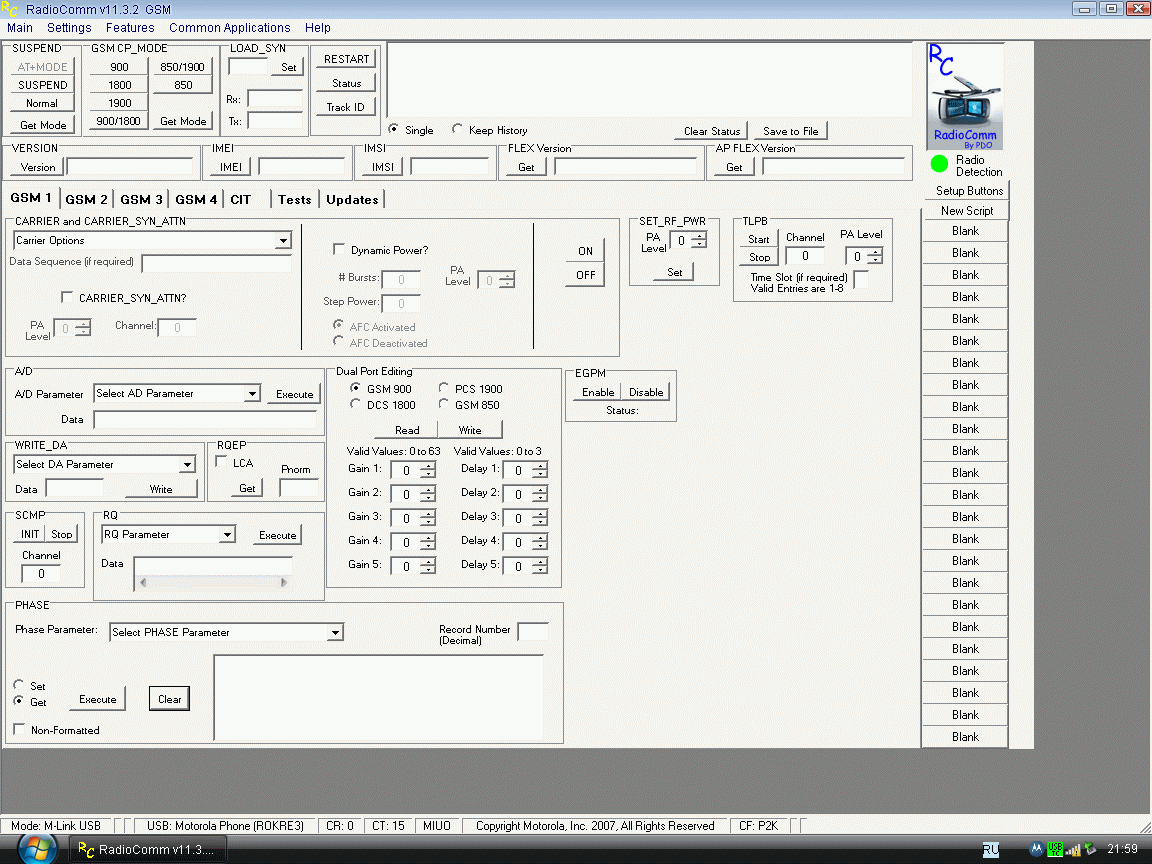
Task: Click the RQ Data scrollbar left arrow
Action: tap(143, 583)
